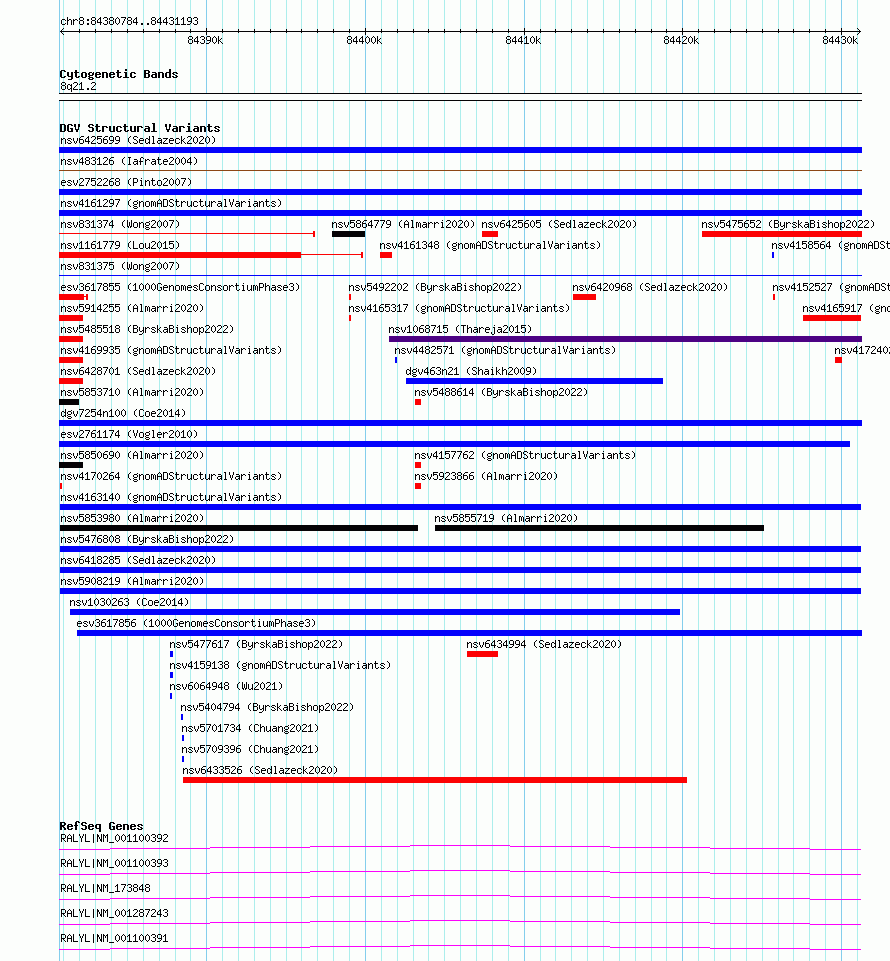This screenshot has height=961, width=890.
Task: Select nsv5853980 (Almarri2020) label
Action: (x=132, y=518)
